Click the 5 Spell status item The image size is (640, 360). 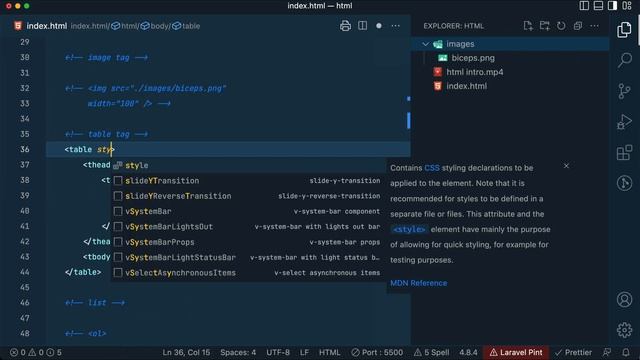[431, 352]
